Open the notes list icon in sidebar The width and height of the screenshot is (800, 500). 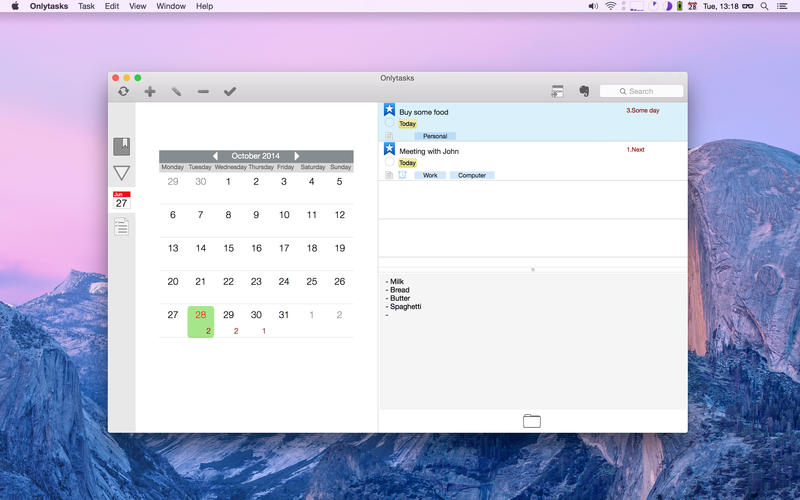coord(121,227)
